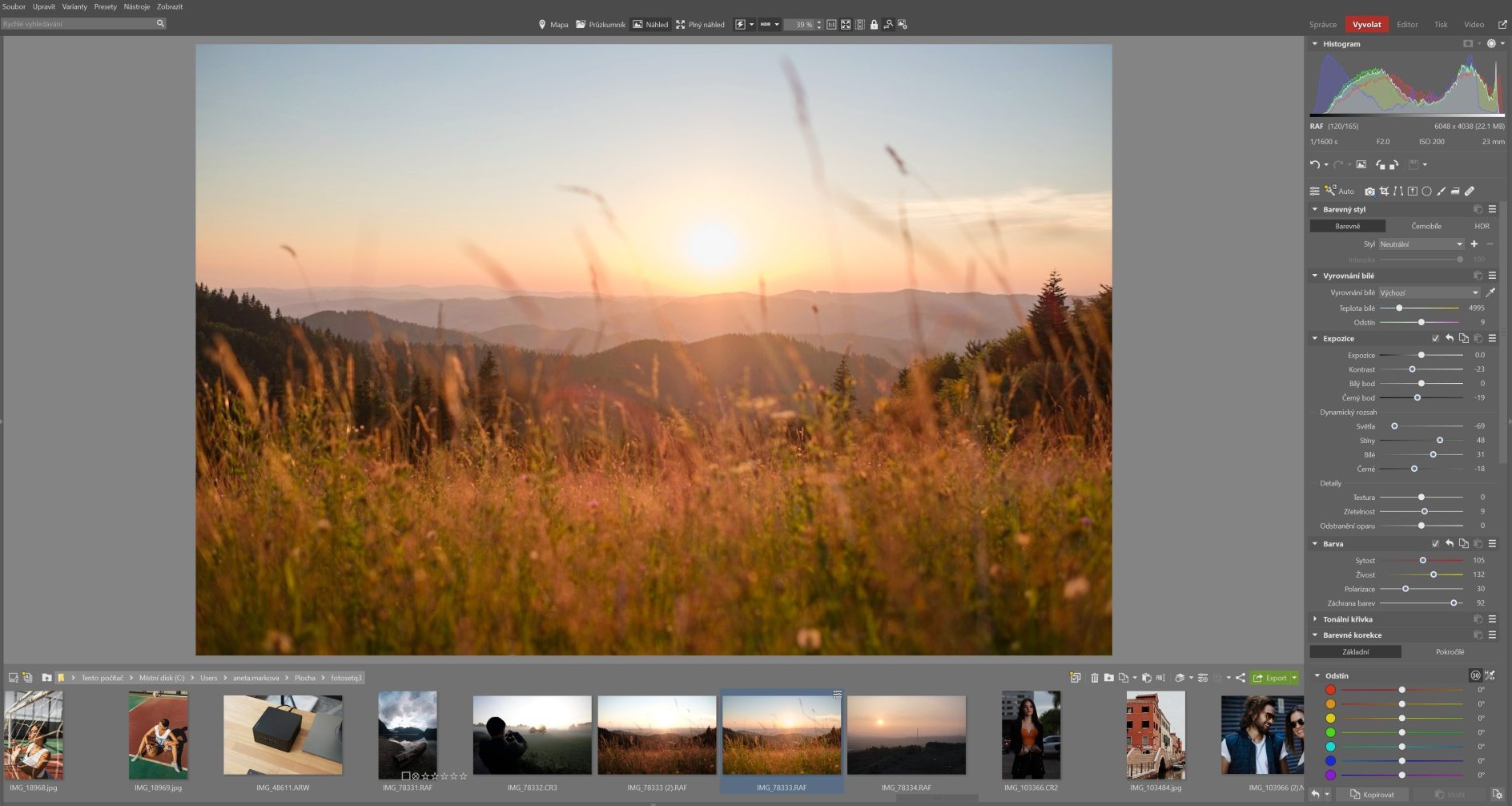Viewport: 1512px width, 806px height.
Task: Click the Kopírovat button
Action: [x=1372, y=795]
